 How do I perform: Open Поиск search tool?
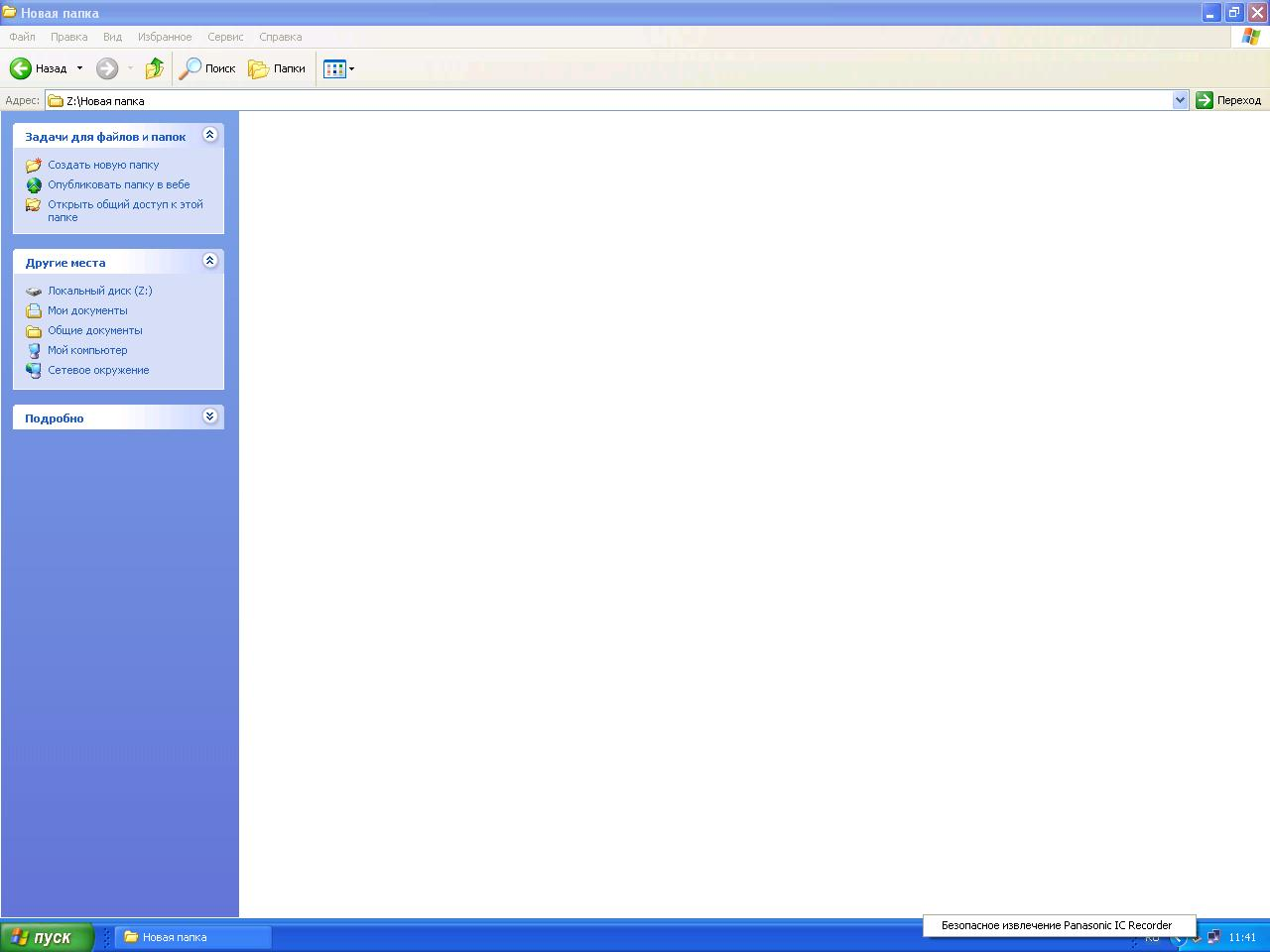click(207, 68)
